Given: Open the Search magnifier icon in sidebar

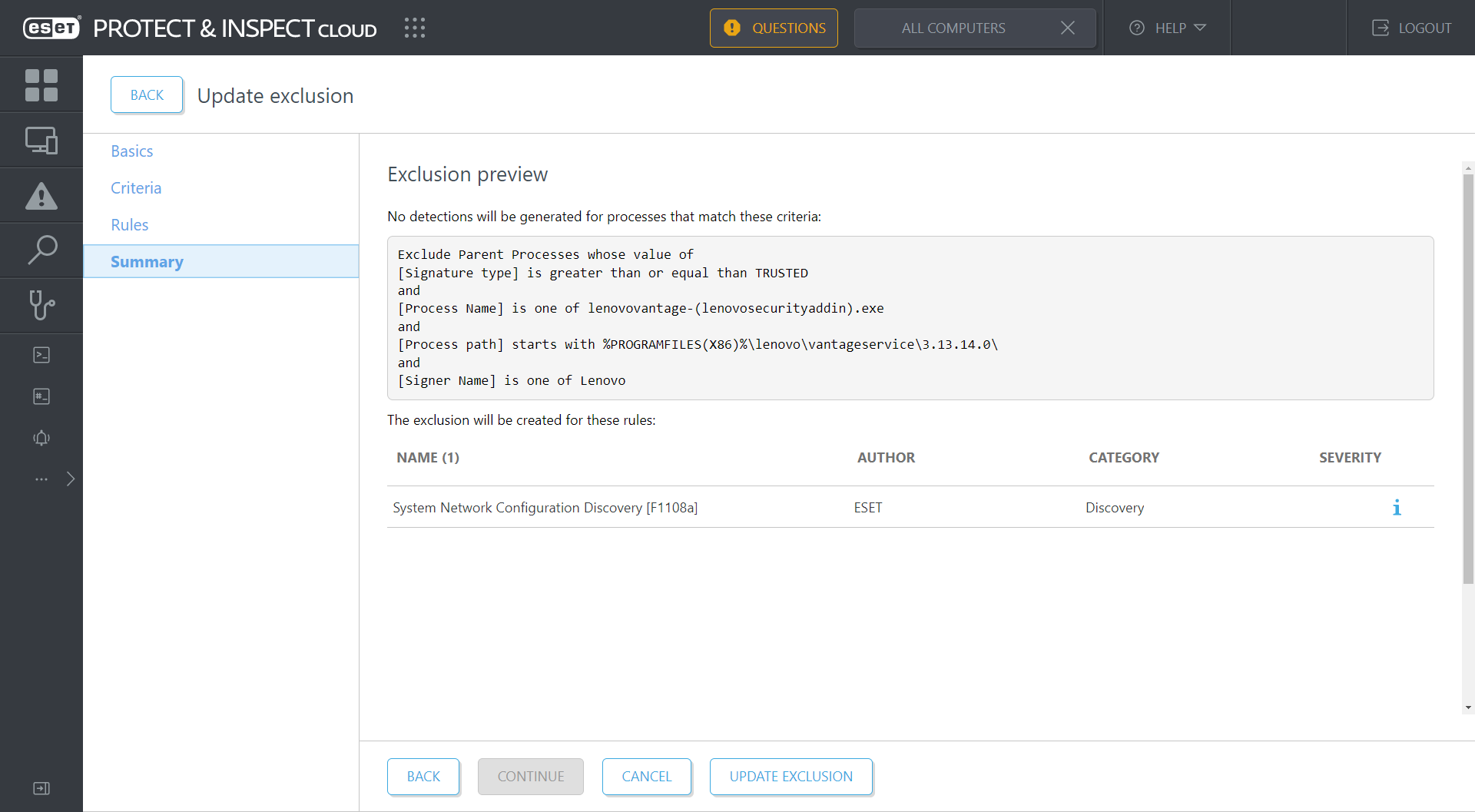Looking at the screenshot, I should click(x=41, y=250).
